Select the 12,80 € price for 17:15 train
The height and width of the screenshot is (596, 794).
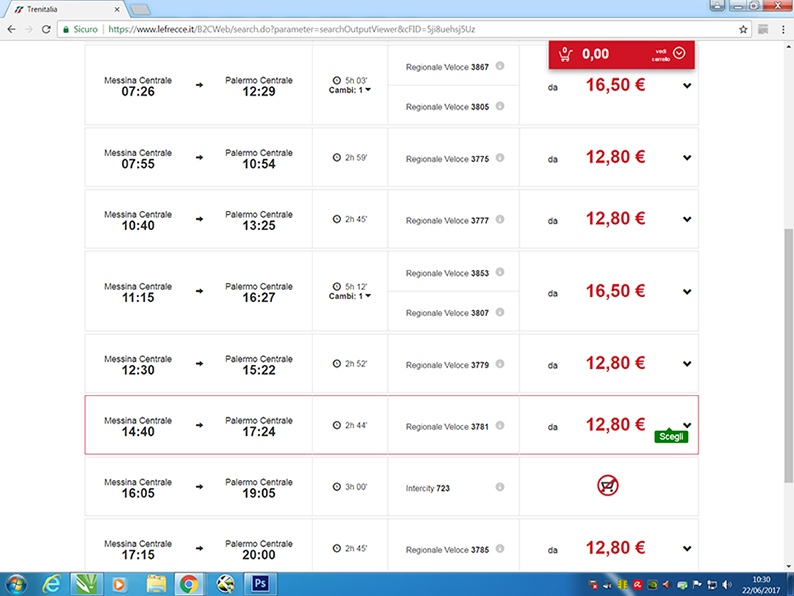click(615, 548)
